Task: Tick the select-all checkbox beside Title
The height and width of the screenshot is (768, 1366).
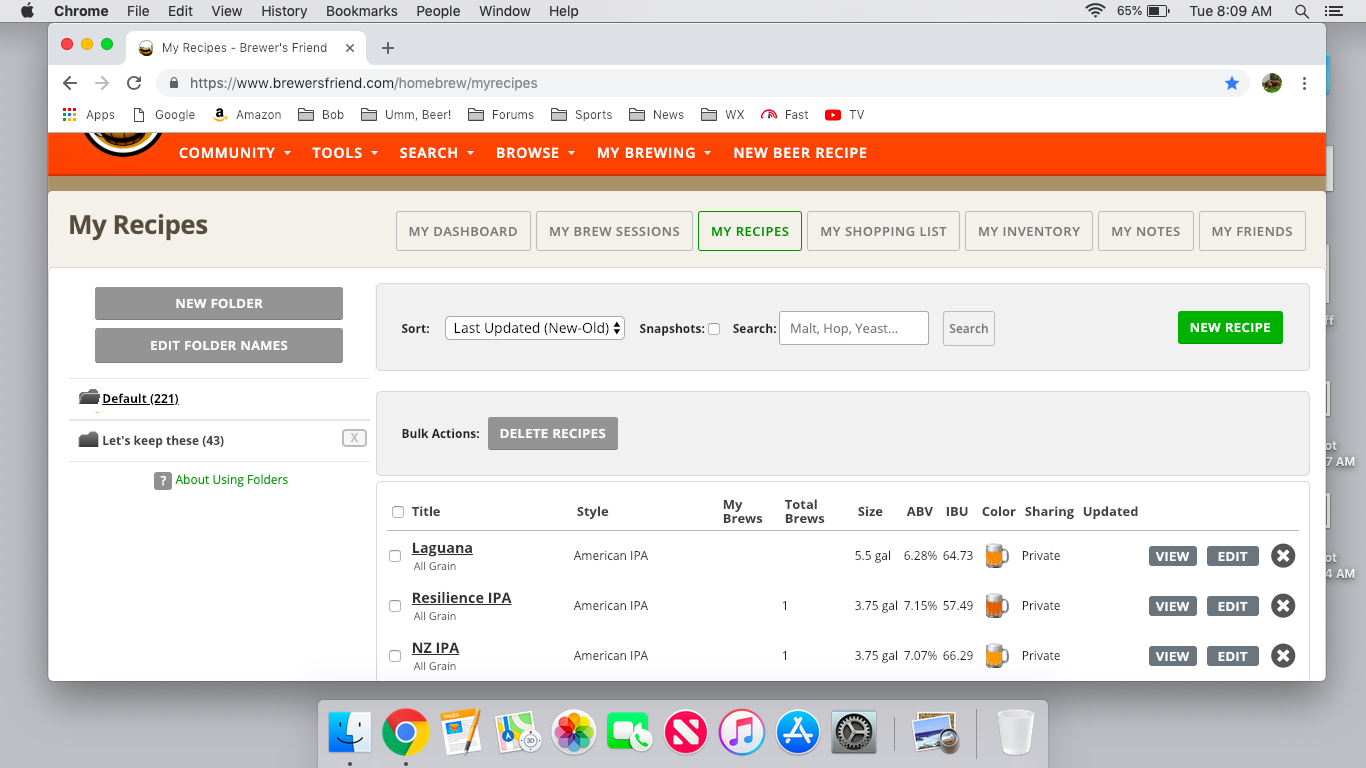Action: click(x=398, y=512)
